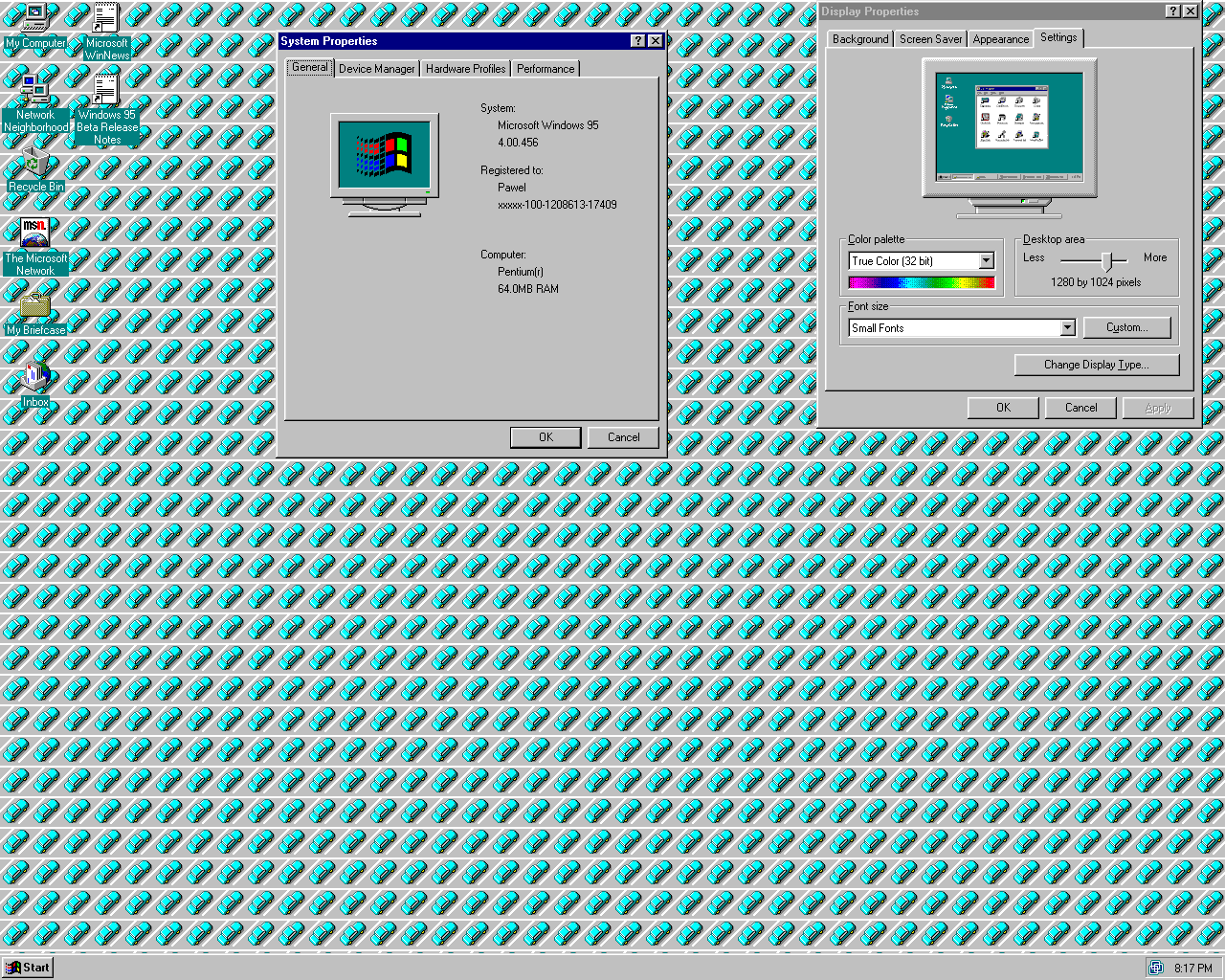
Task: Switch to the Device Manager tab
Action: coord(376,69)
